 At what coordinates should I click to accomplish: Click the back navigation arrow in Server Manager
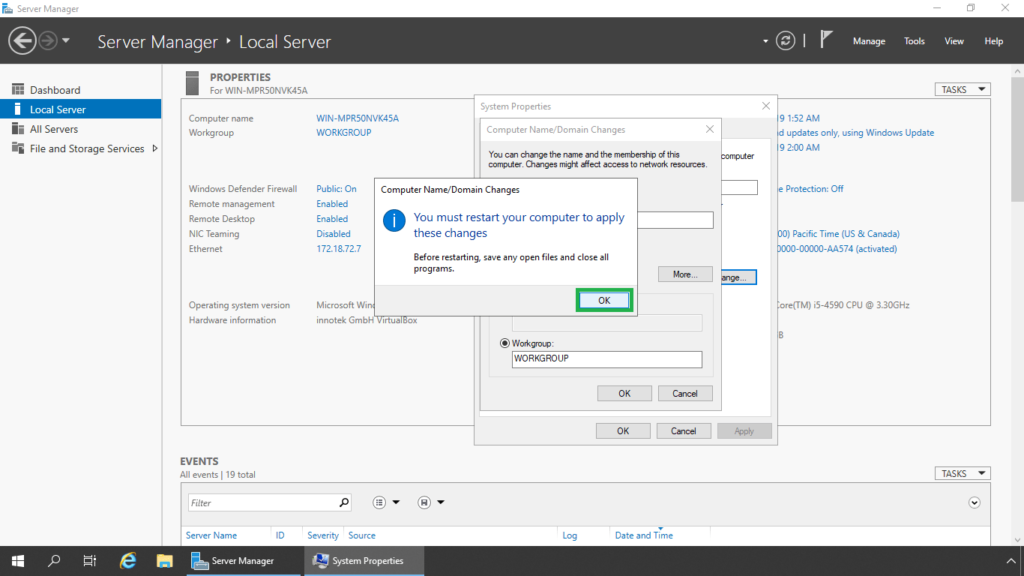[22, 40]
